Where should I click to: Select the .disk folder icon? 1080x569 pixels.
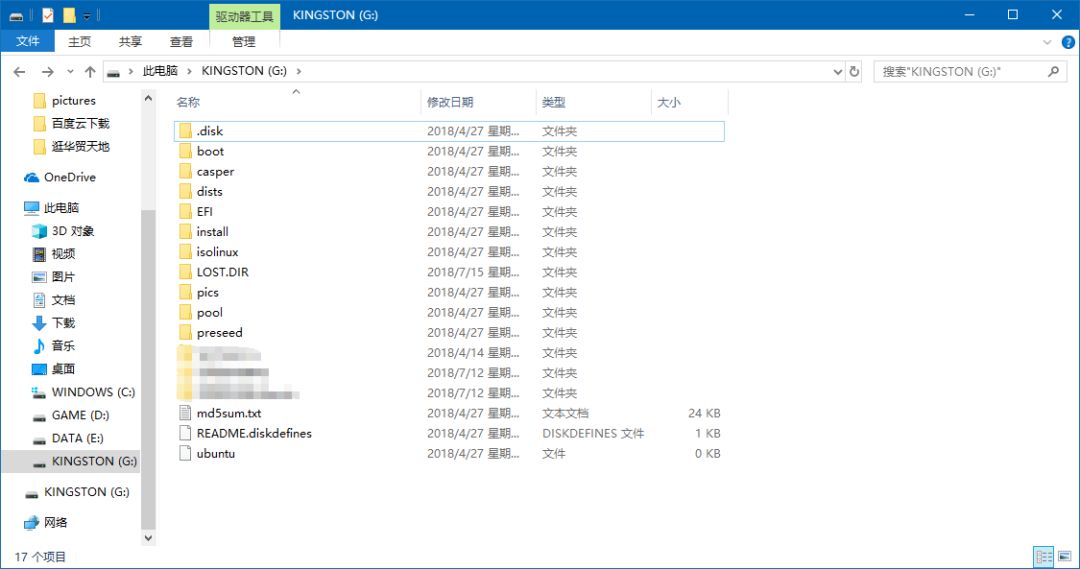[185, 131]
